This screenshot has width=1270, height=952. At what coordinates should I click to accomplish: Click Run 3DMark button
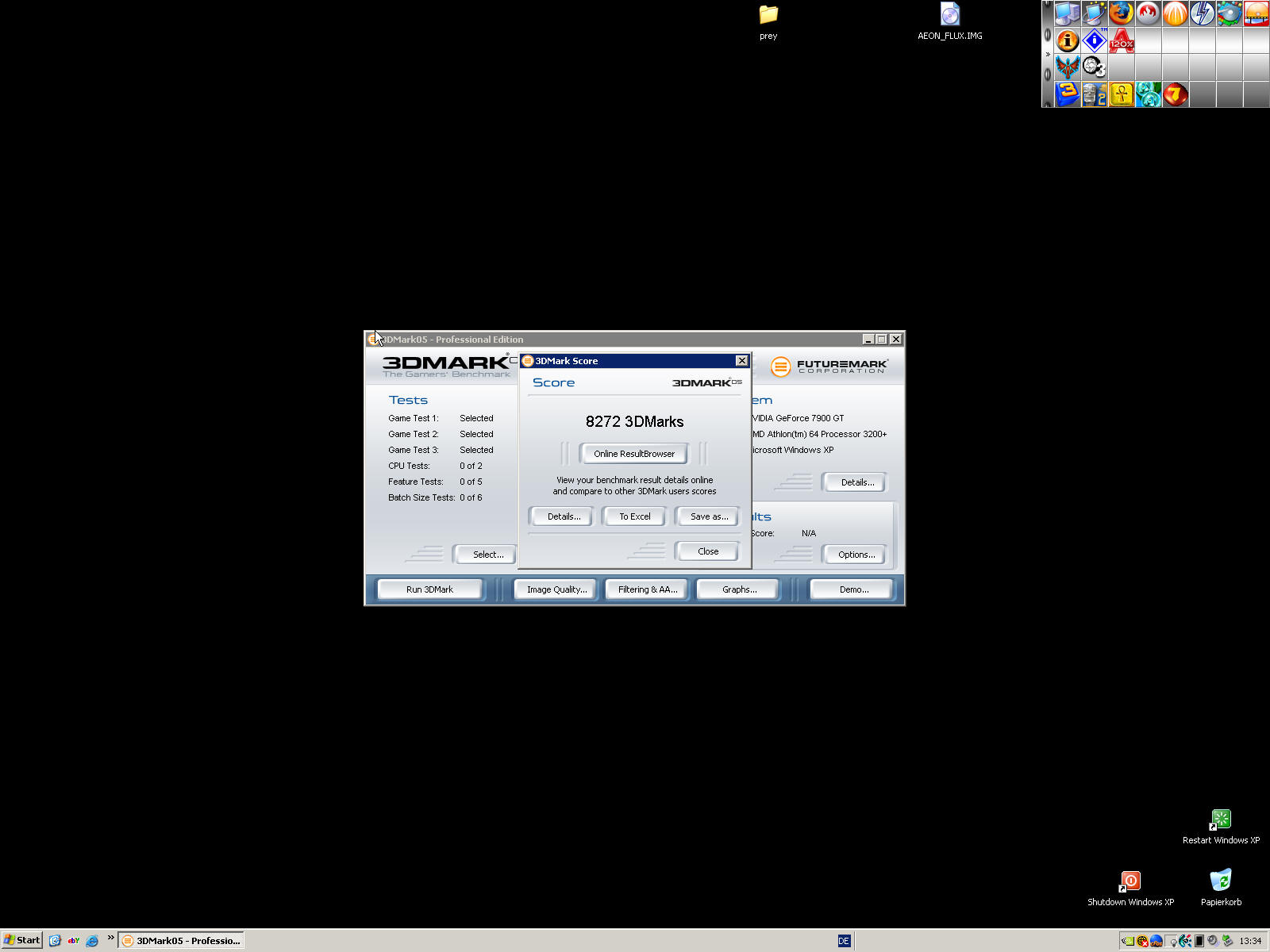(x=429, y=589)
